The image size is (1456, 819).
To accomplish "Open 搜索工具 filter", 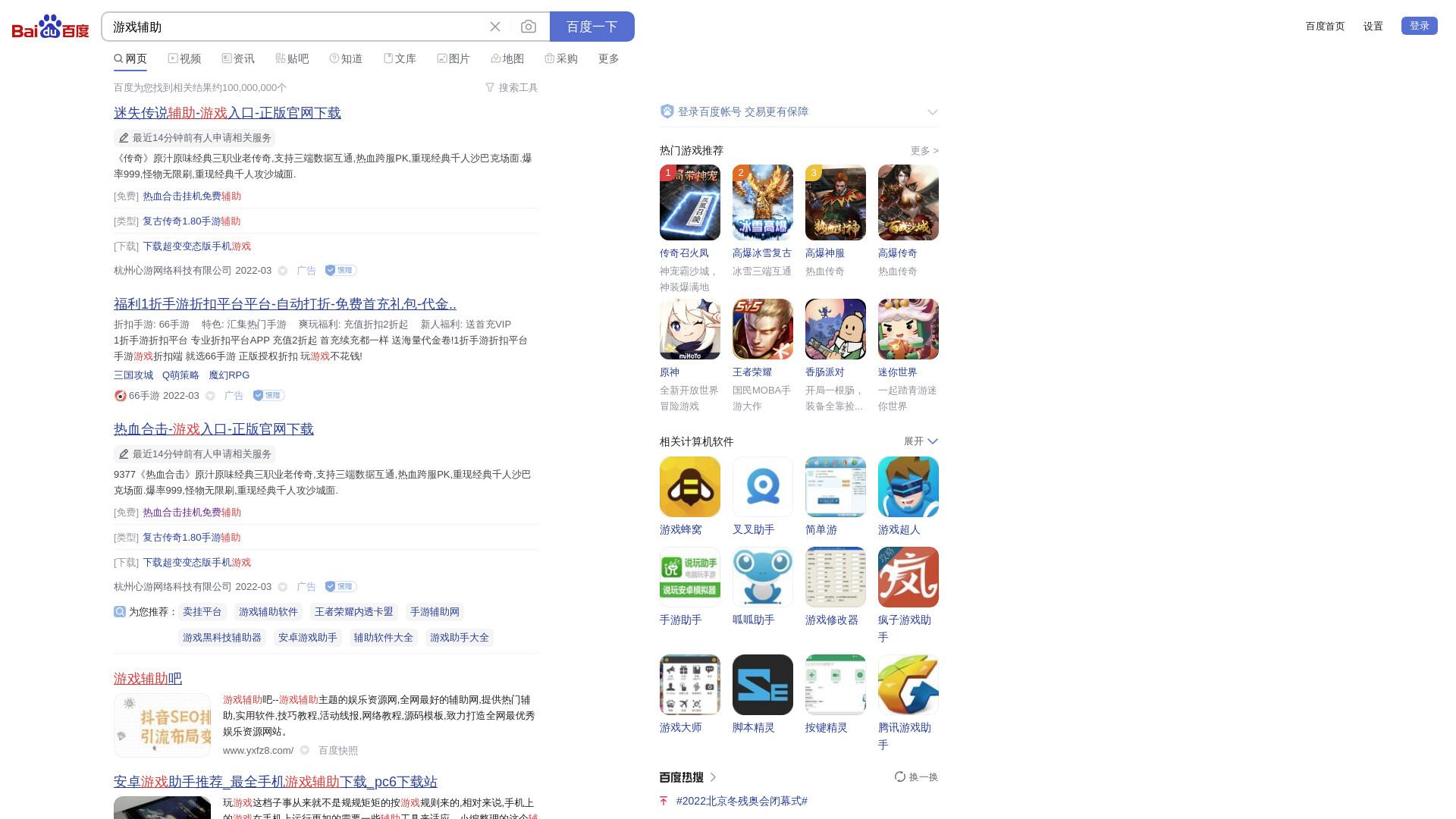I will click(x=512, y=87).
